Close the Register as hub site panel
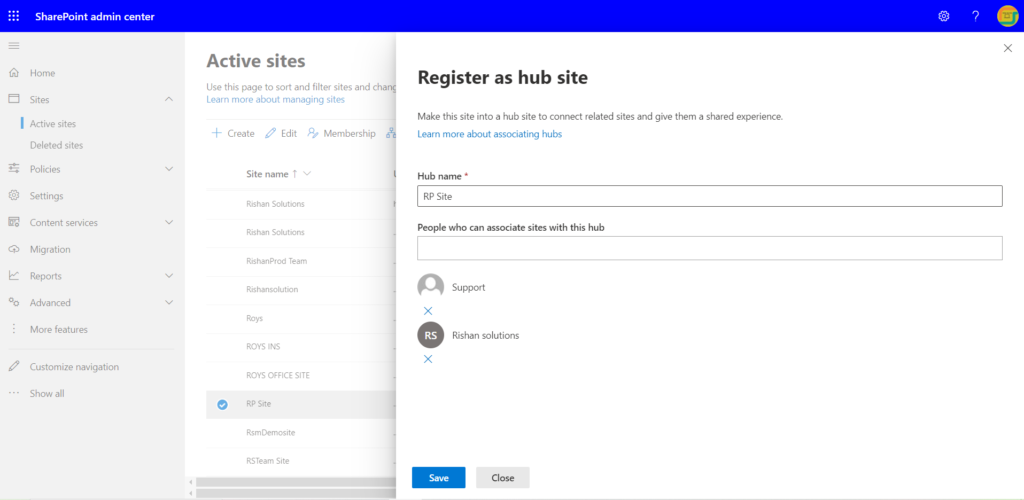 point(1008,48)
